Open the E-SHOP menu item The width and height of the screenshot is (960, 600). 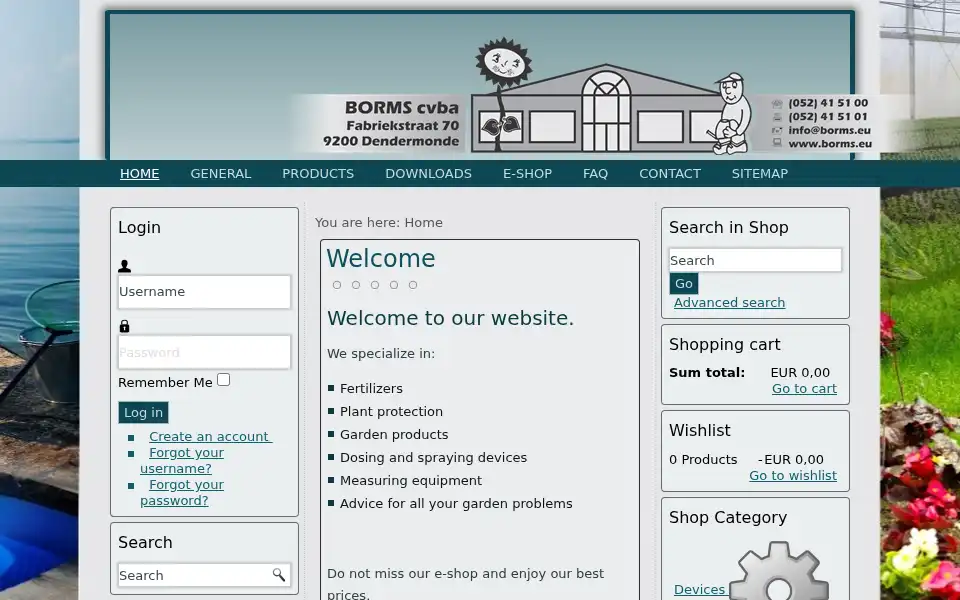(x=527, y=174)
